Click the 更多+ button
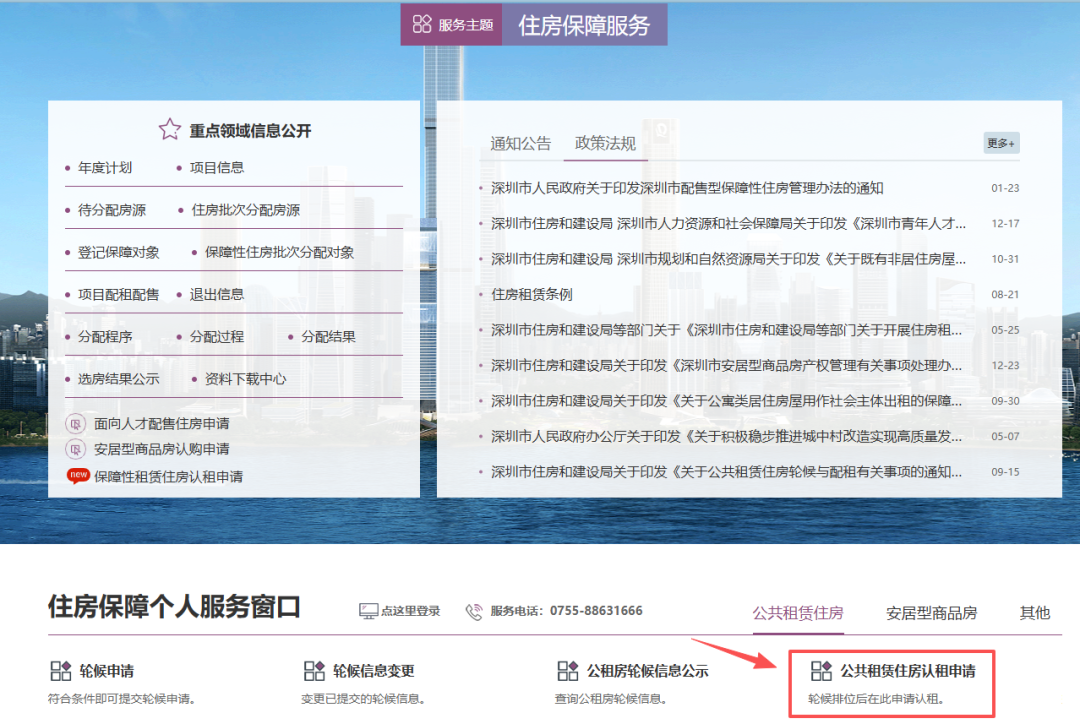This screenshot has height=724, width=1080. pyautogui.click(x=1001, y=143)
